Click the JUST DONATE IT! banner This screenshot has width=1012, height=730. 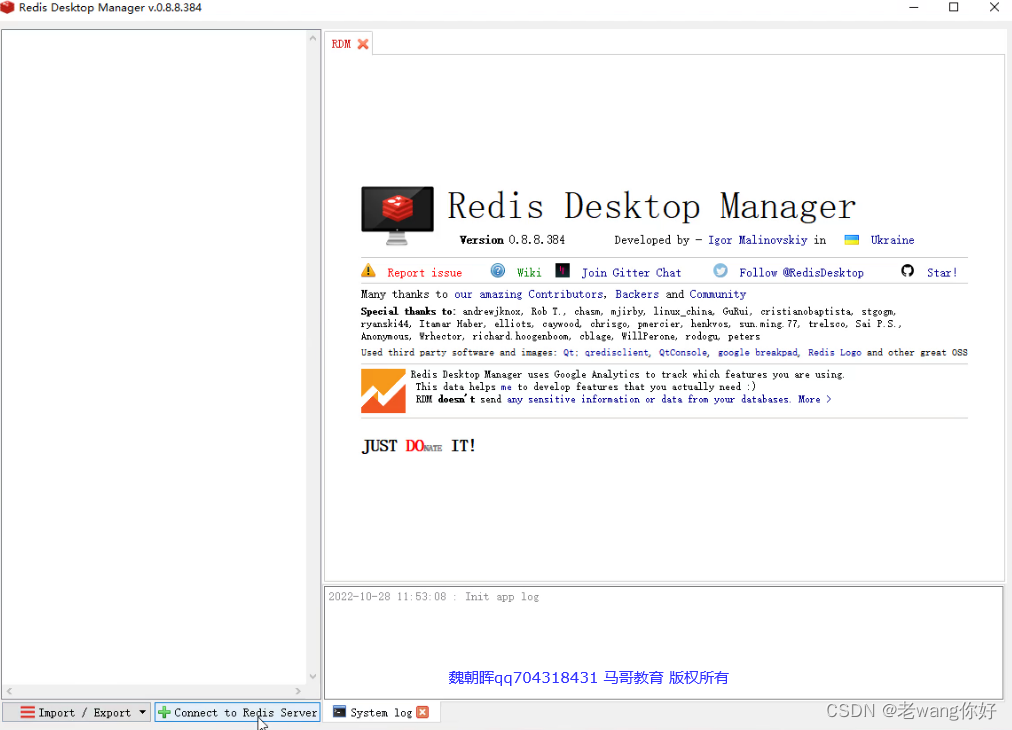click(x=418, y=446)
